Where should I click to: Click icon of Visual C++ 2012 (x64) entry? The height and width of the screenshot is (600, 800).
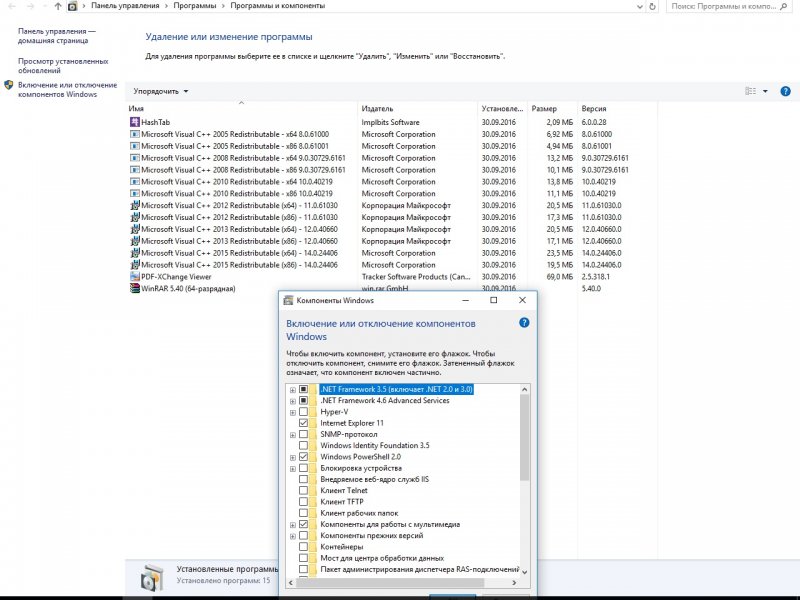(x=135, y=205)
